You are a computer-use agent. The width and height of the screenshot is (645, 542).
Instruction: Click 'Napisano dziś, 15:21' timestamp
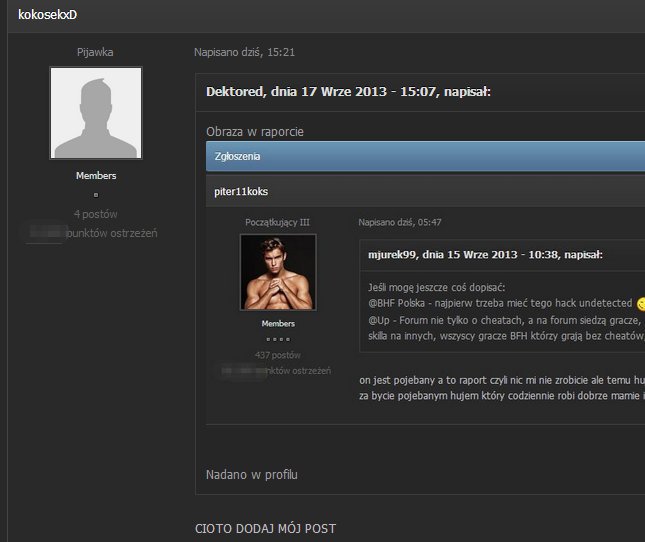pos(244,52)
